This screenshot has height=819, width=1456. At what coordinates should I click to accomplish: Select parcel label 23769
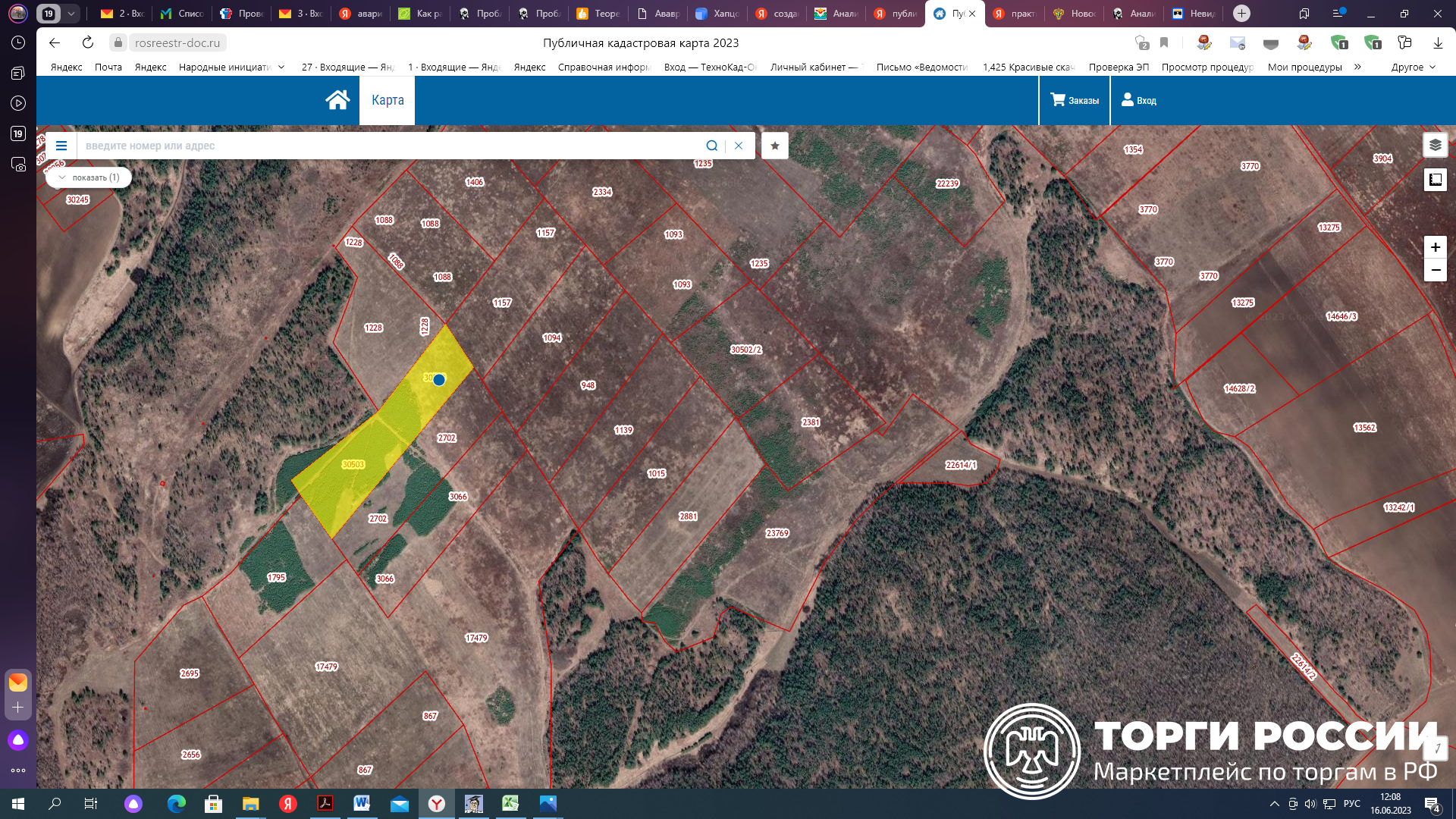pyautogui.click(x=777, y=533)
